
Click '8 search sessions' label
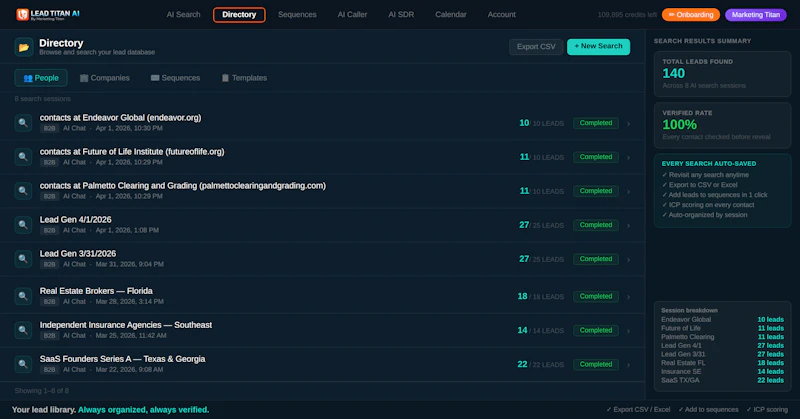click(42, 99)
